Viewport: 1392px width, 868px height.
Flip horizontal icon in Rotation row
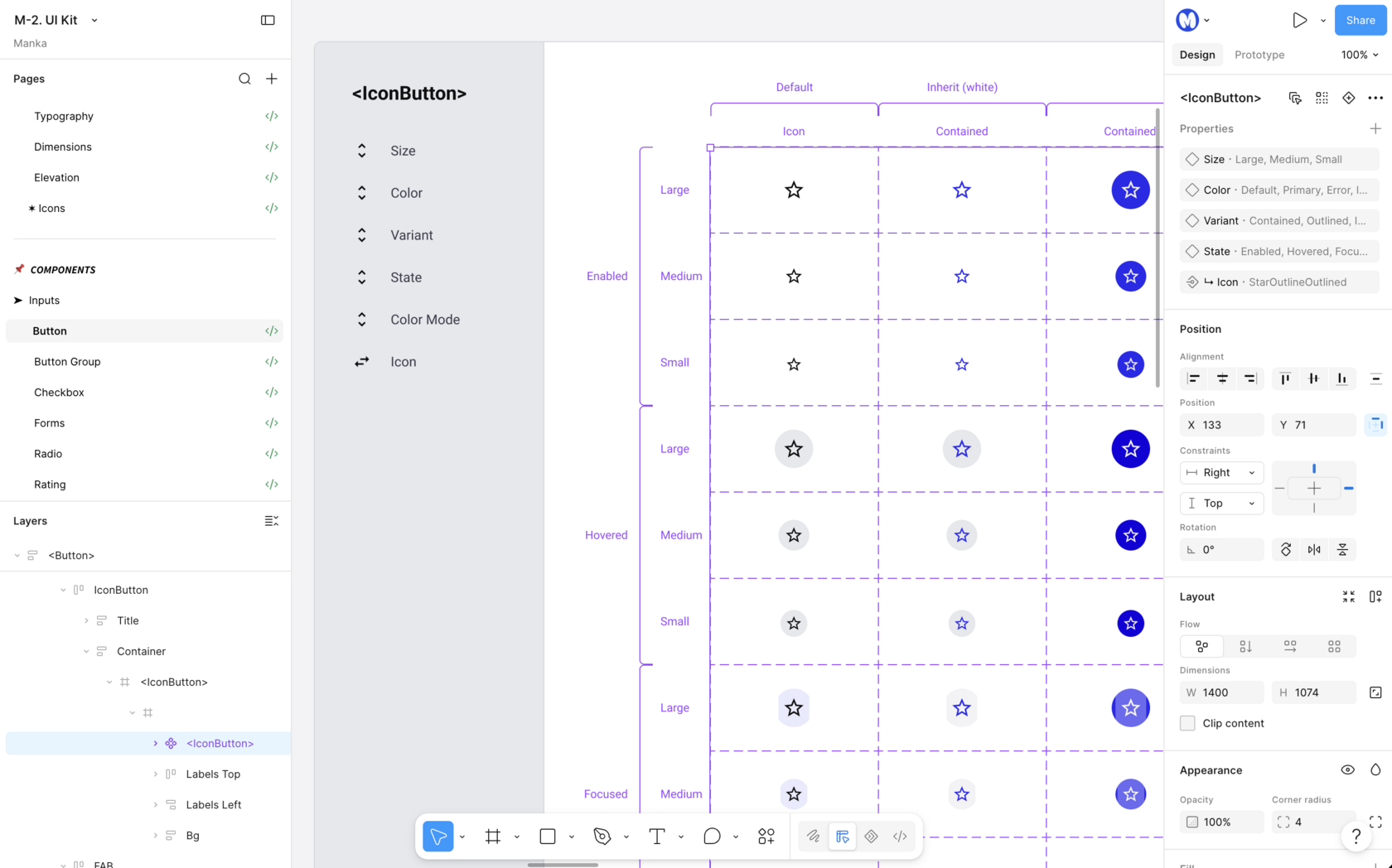click(x=1314, y=549)
